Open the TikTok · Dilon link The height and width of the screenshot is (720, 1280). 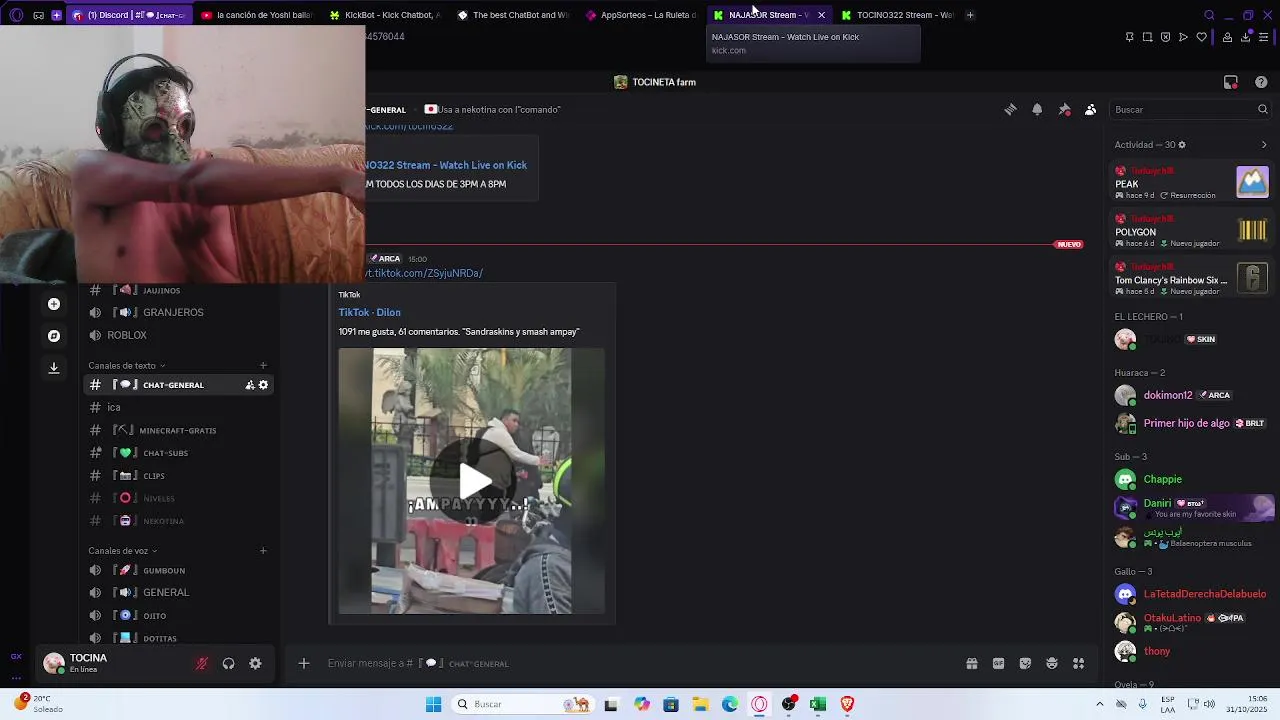(369, 312)
